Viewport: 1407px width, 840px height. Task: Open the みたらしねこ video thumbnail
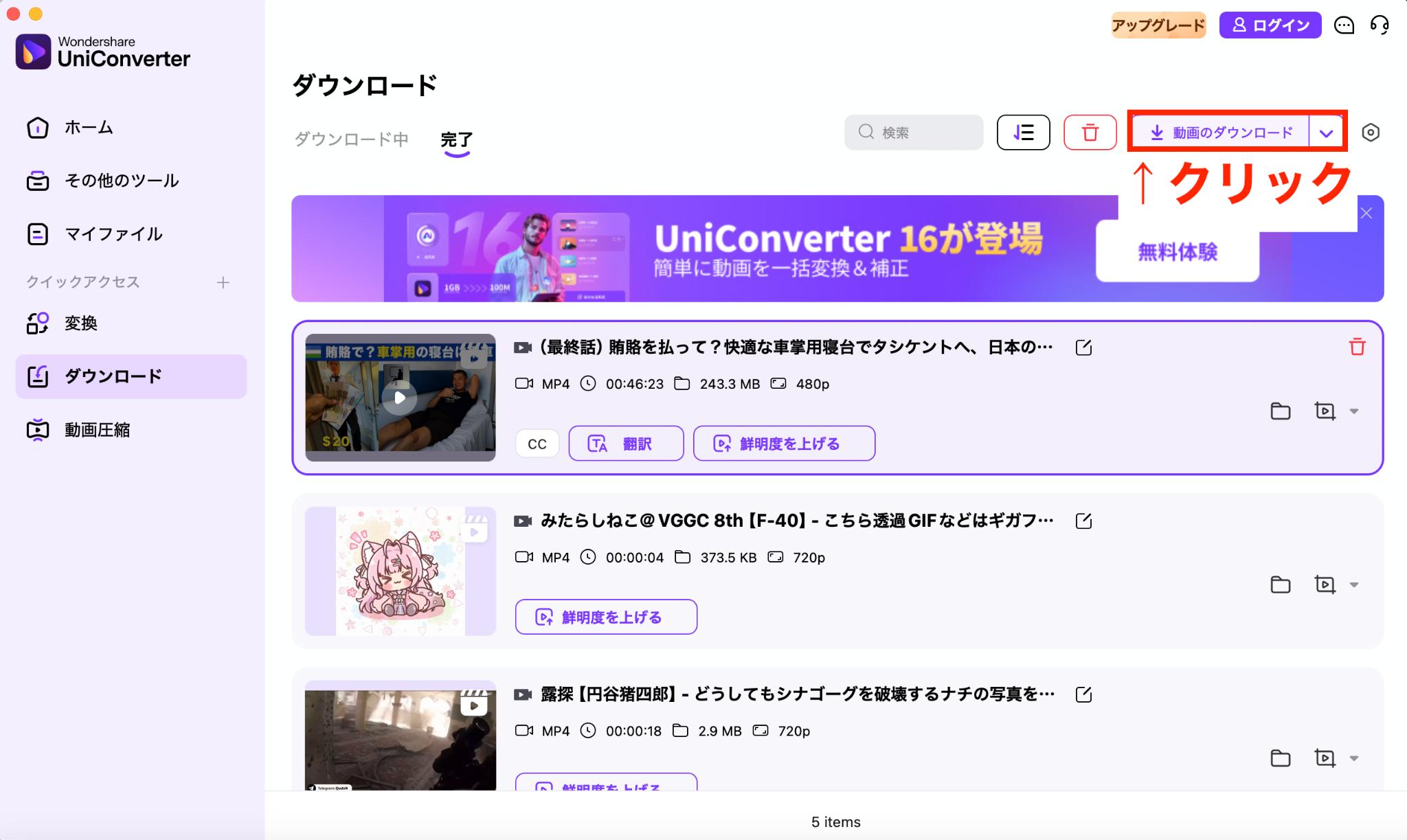400,571
